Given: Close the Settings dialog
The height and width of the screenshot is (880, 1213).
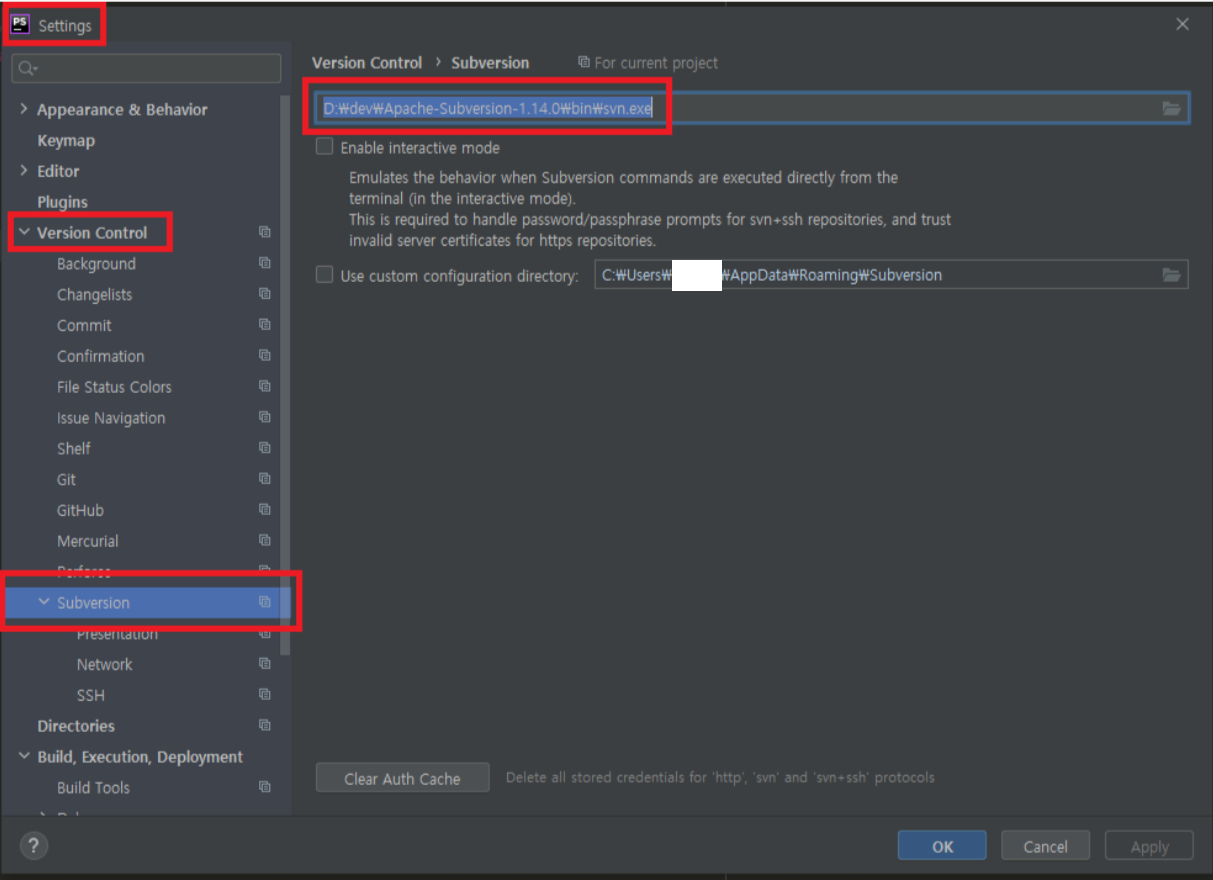Looking at the screenshot, I should coord(1182,25).
